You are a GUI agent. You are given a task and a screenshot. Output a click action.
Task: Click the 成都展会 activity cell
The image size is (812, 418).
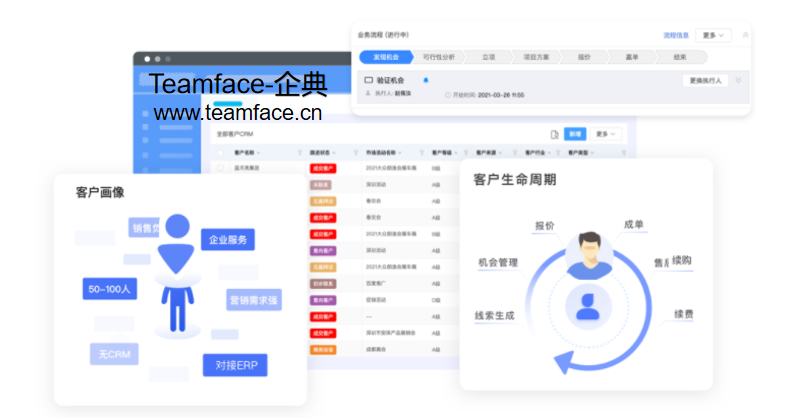(375, 349)
